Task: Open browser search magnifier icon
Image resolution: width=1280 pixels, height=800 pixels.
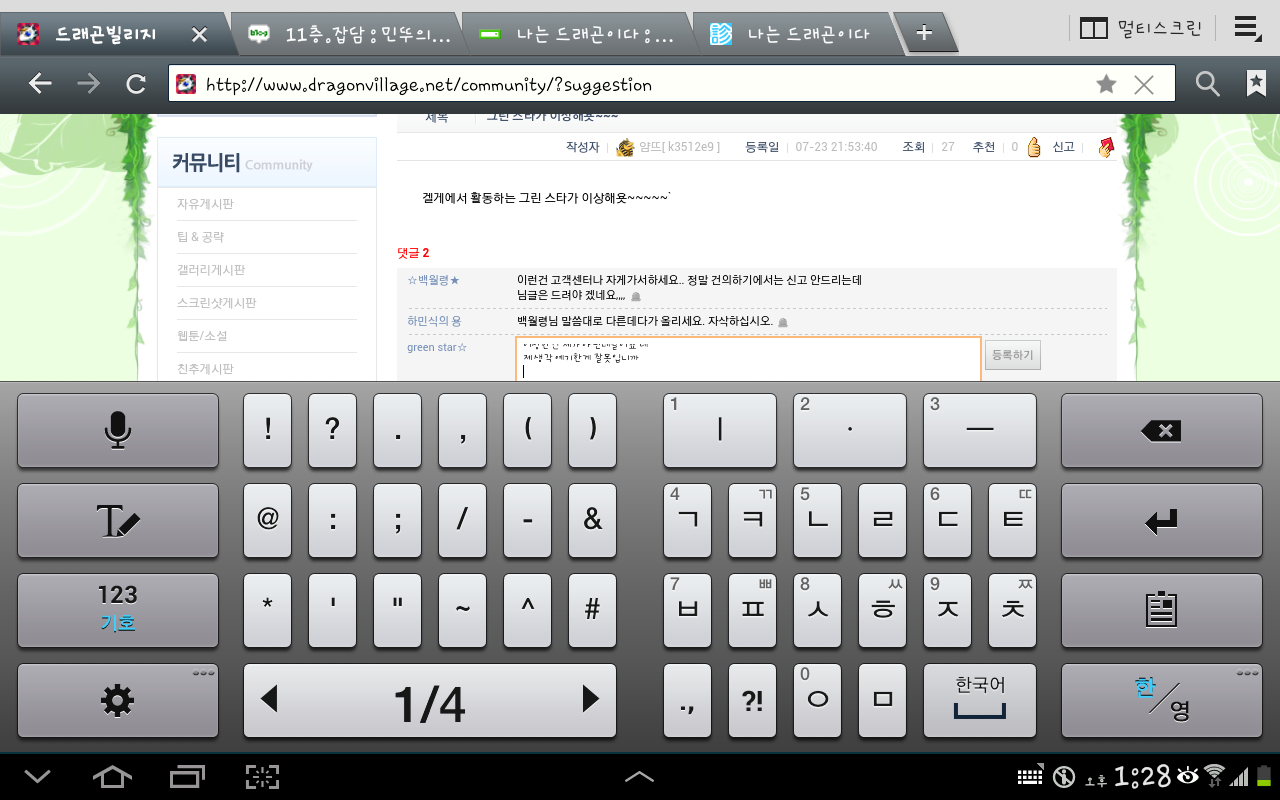Action: (x=1207, y=84)
